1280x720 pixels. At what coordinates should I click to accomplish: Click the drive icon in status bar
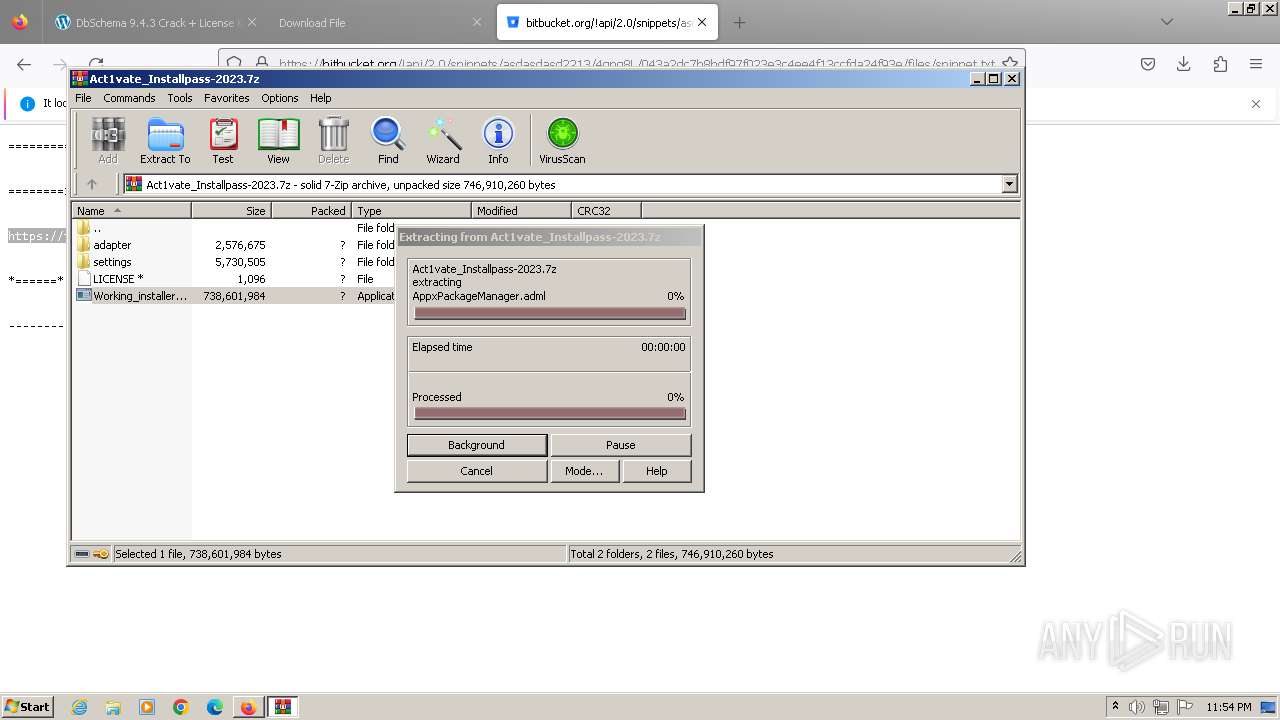pyautogui.click(x=83, y=554)
